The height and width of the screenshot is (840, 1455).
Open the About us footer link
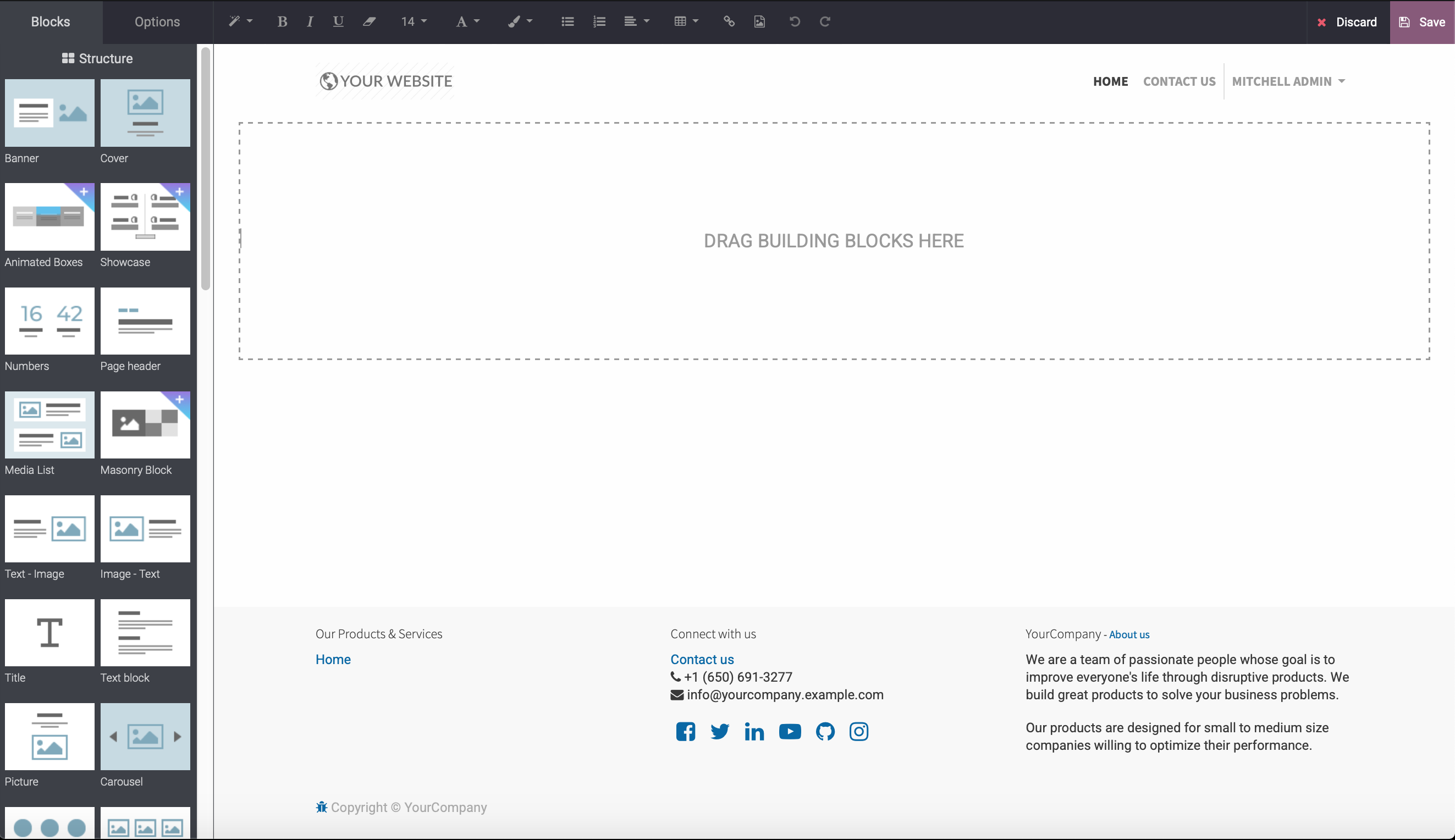click(x=1128, y=634)
